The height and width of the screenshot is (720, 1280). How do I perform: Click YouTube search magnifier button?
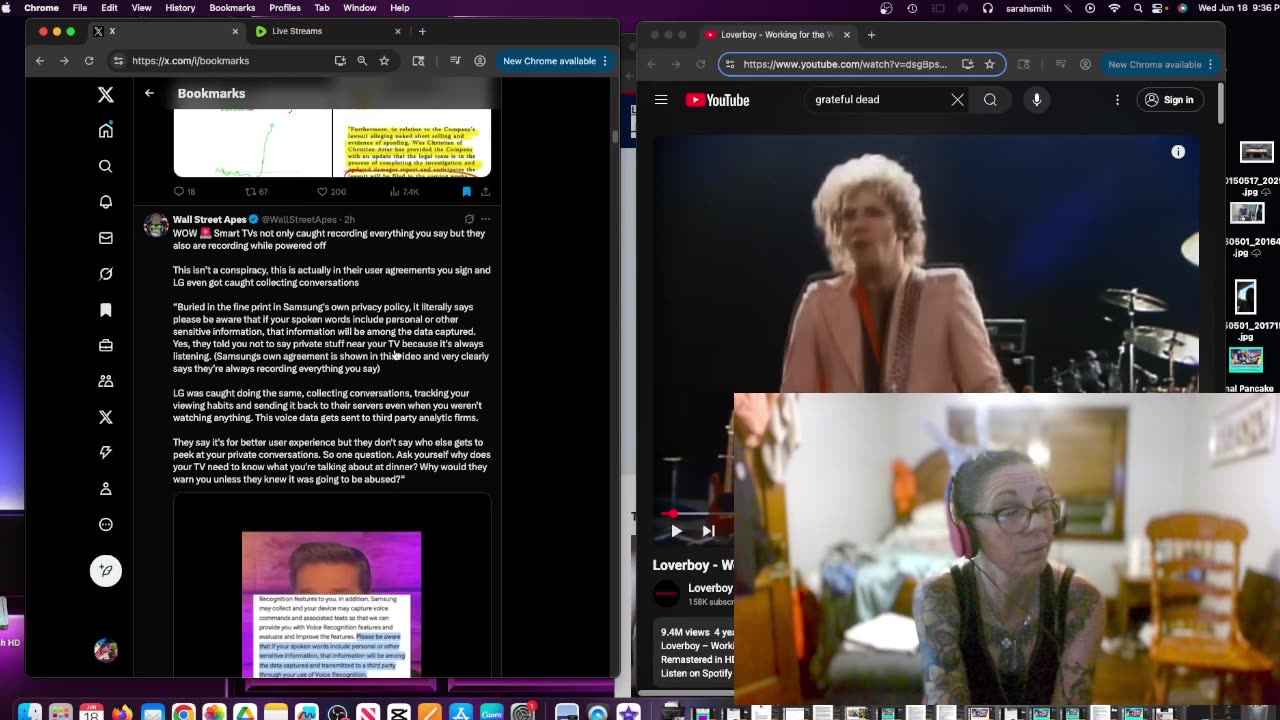click(990, 100)
